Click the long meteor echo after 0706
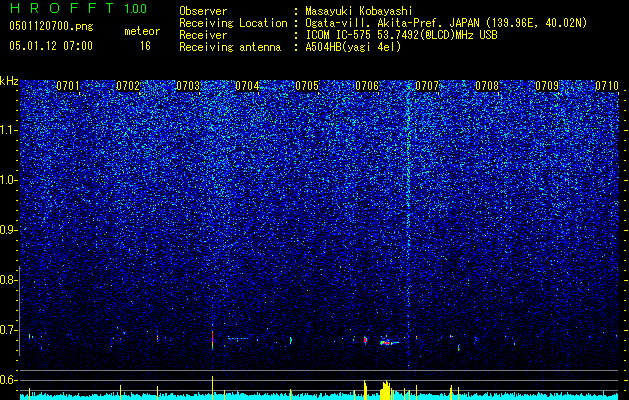The height and width of the screenshot is (400, 629). [389, 343]
